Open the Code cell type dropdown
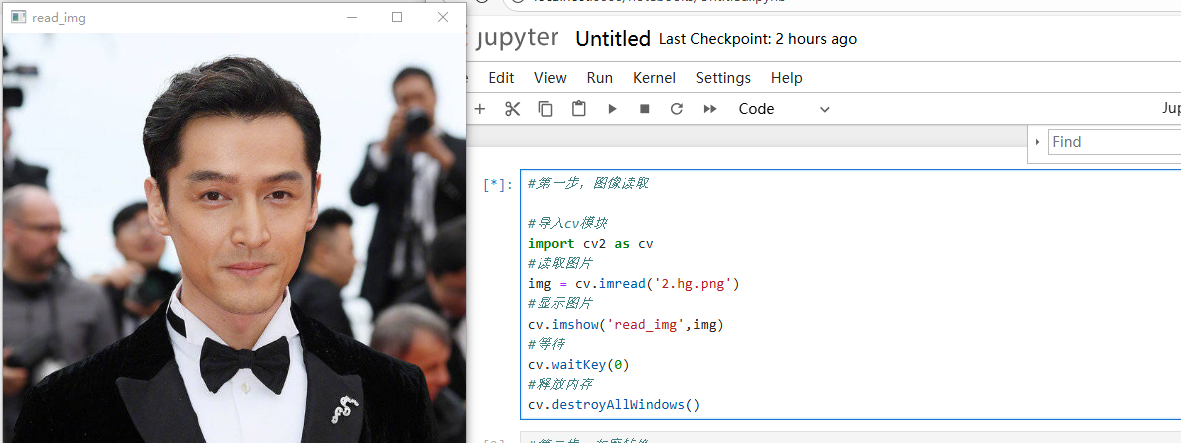This screenshot has width=1181, height=443. point(784,109)
